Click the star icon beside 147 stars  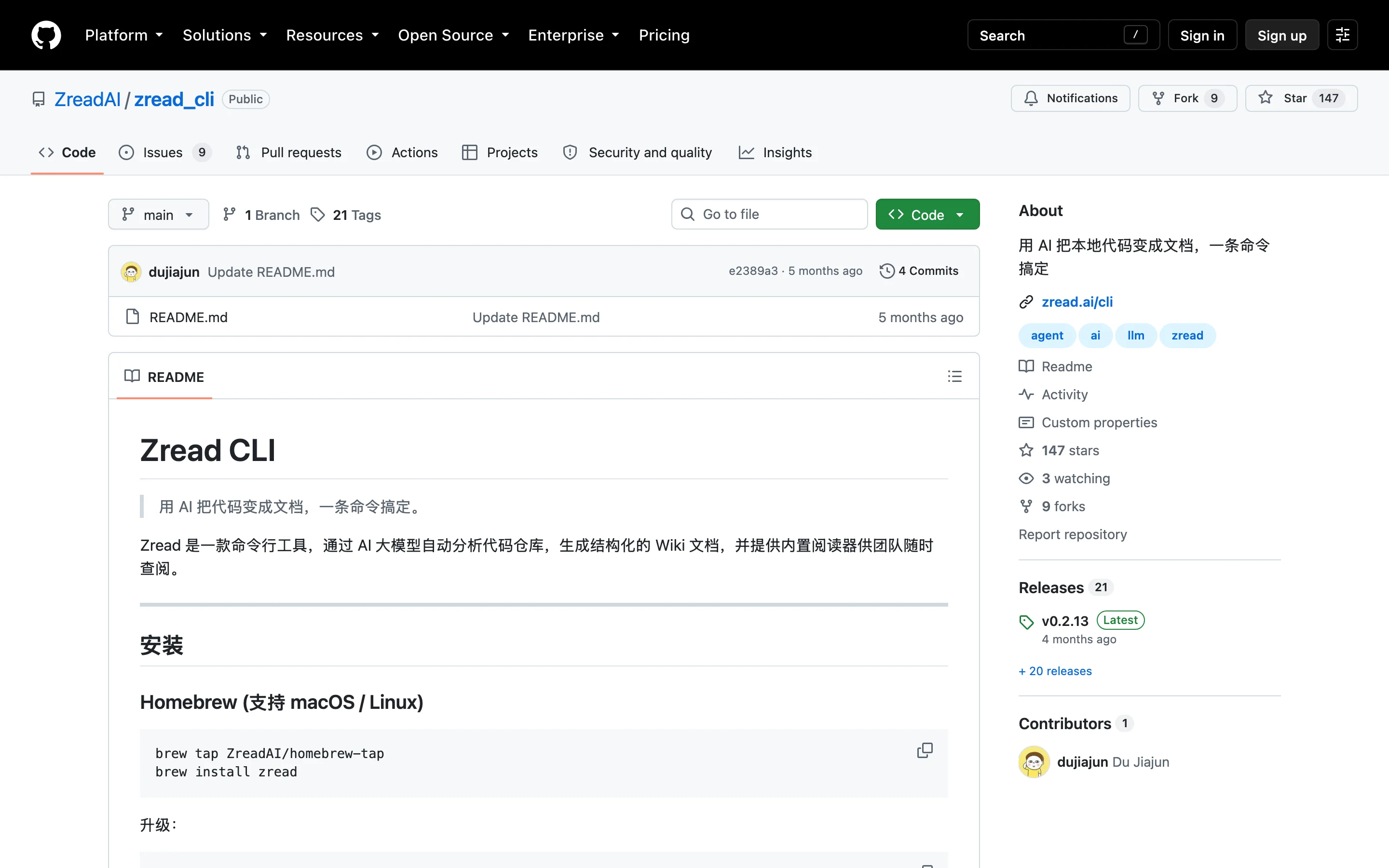tap(1026, 450)
